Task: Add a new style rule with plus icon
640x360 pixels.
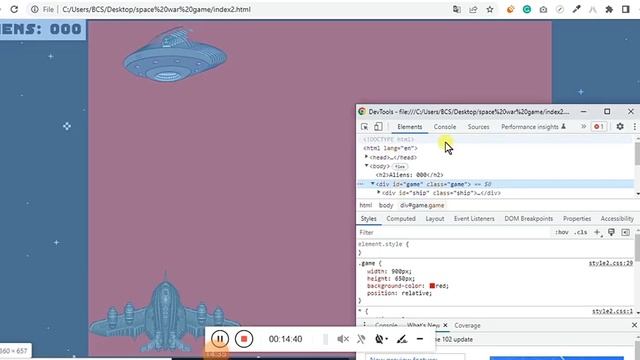Action: (x=597, y=232)
